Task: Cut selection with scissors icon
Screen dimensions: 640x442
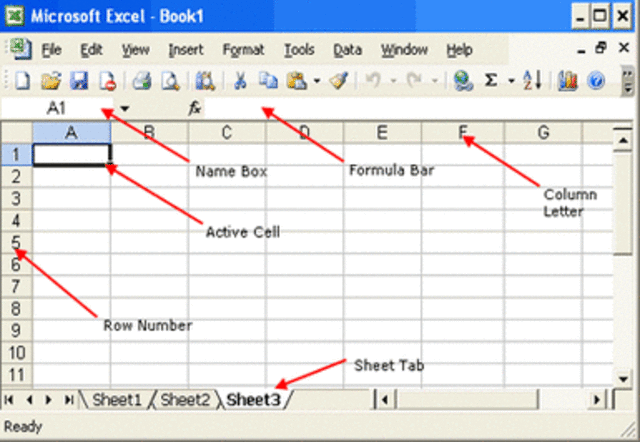Action: 240,80
